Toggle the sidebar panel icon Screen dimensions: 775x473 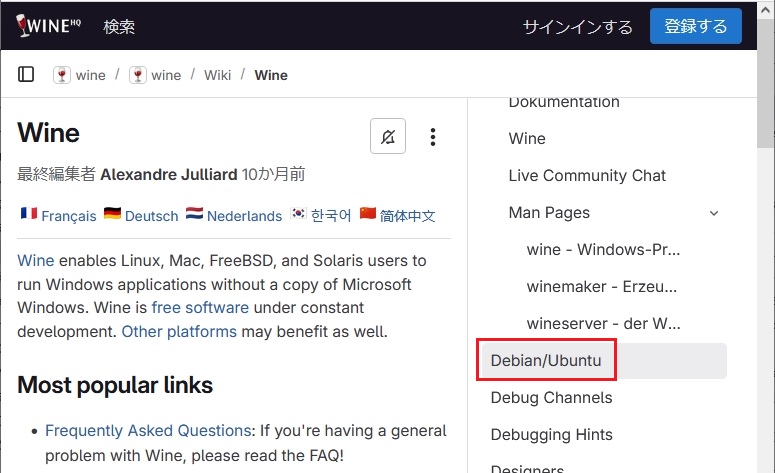pos(27,75)
